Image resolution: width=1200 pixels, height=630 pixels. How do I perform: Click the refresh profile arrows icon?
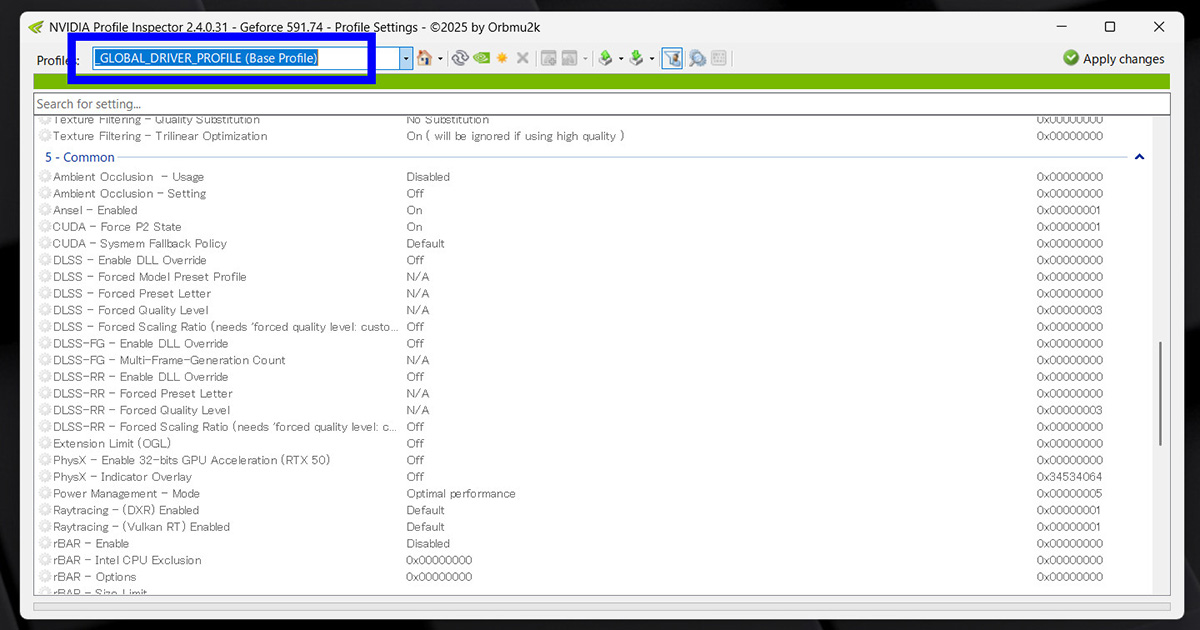(460, 59)
